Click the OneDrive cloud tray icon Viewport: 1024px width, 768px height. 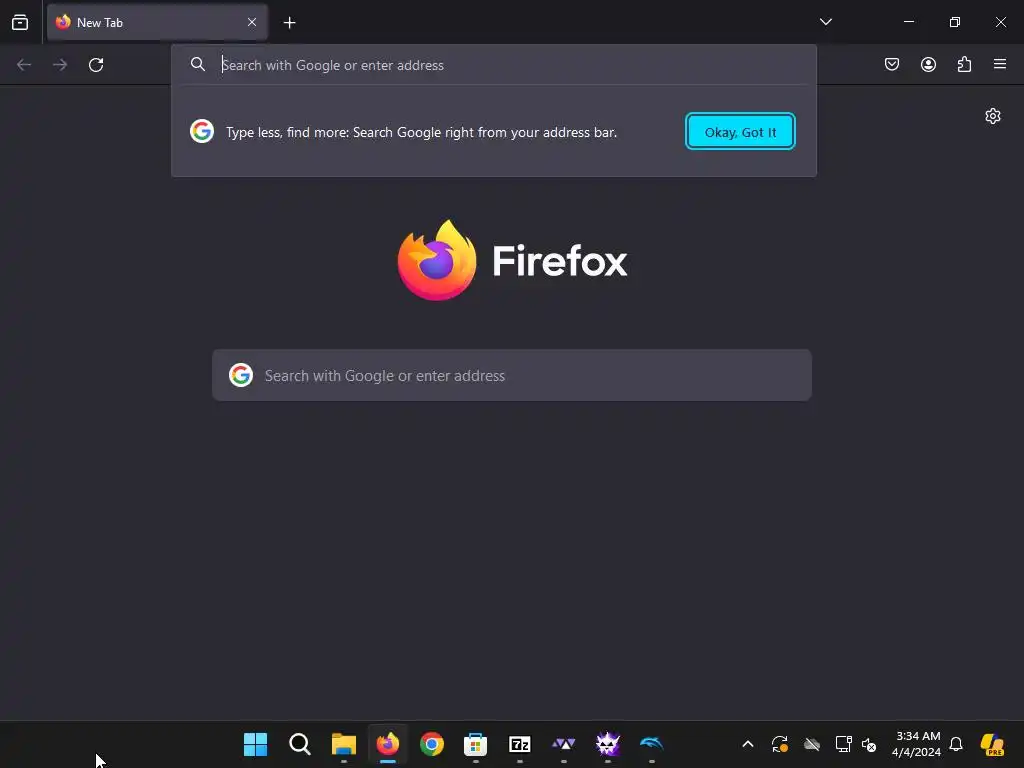tap(812, 744)
